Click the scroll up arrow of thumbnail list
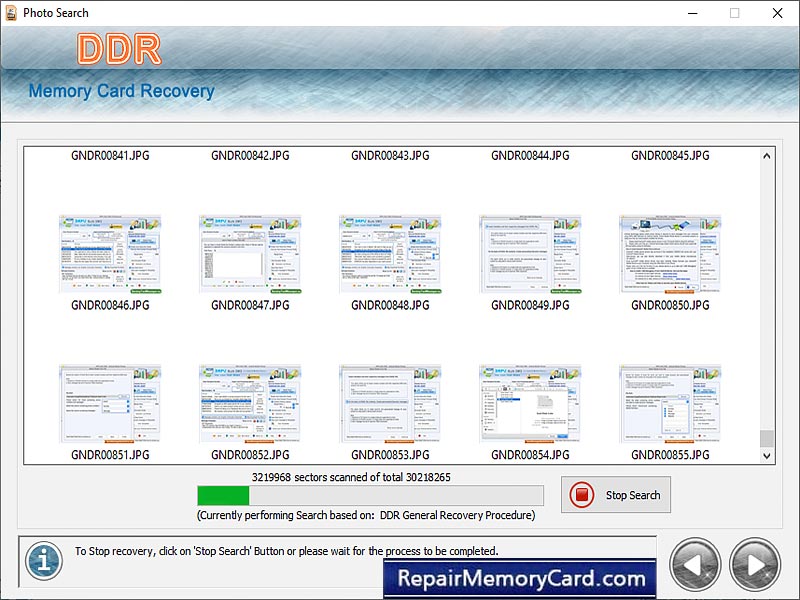 coord(767,156)
